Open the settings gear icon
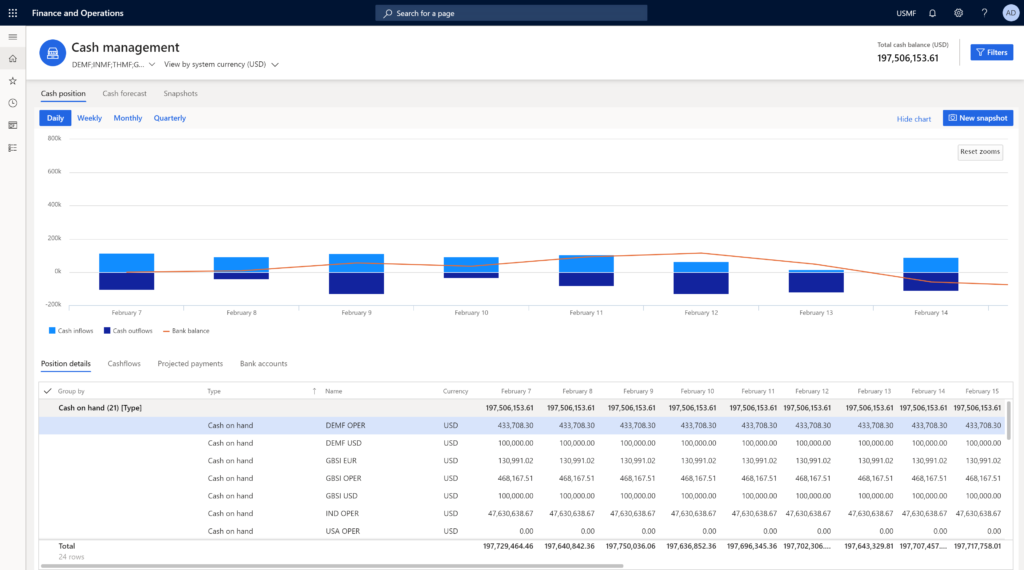Image resolution: width=1024 pixels, height=570 pixels. click(958, 13)
